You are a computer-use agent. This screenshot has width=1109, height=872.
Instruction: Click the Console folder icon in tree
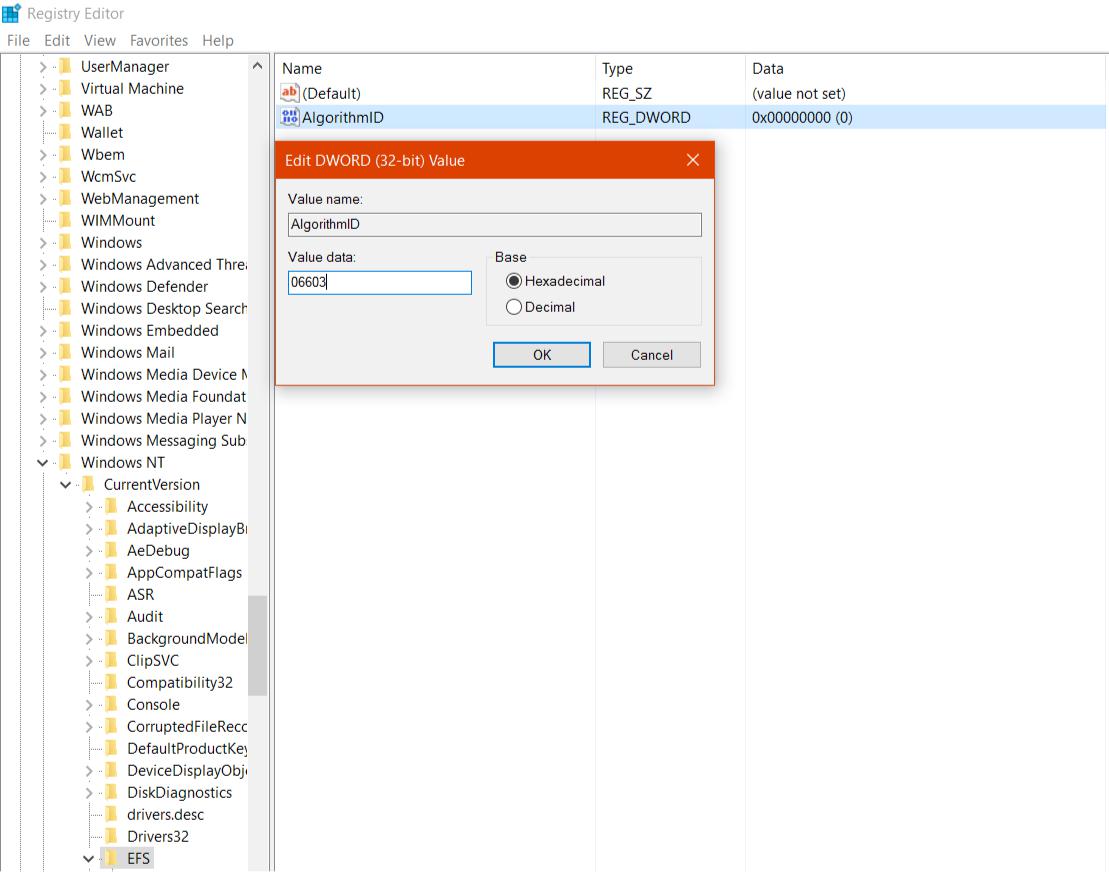tap(112, 704)
